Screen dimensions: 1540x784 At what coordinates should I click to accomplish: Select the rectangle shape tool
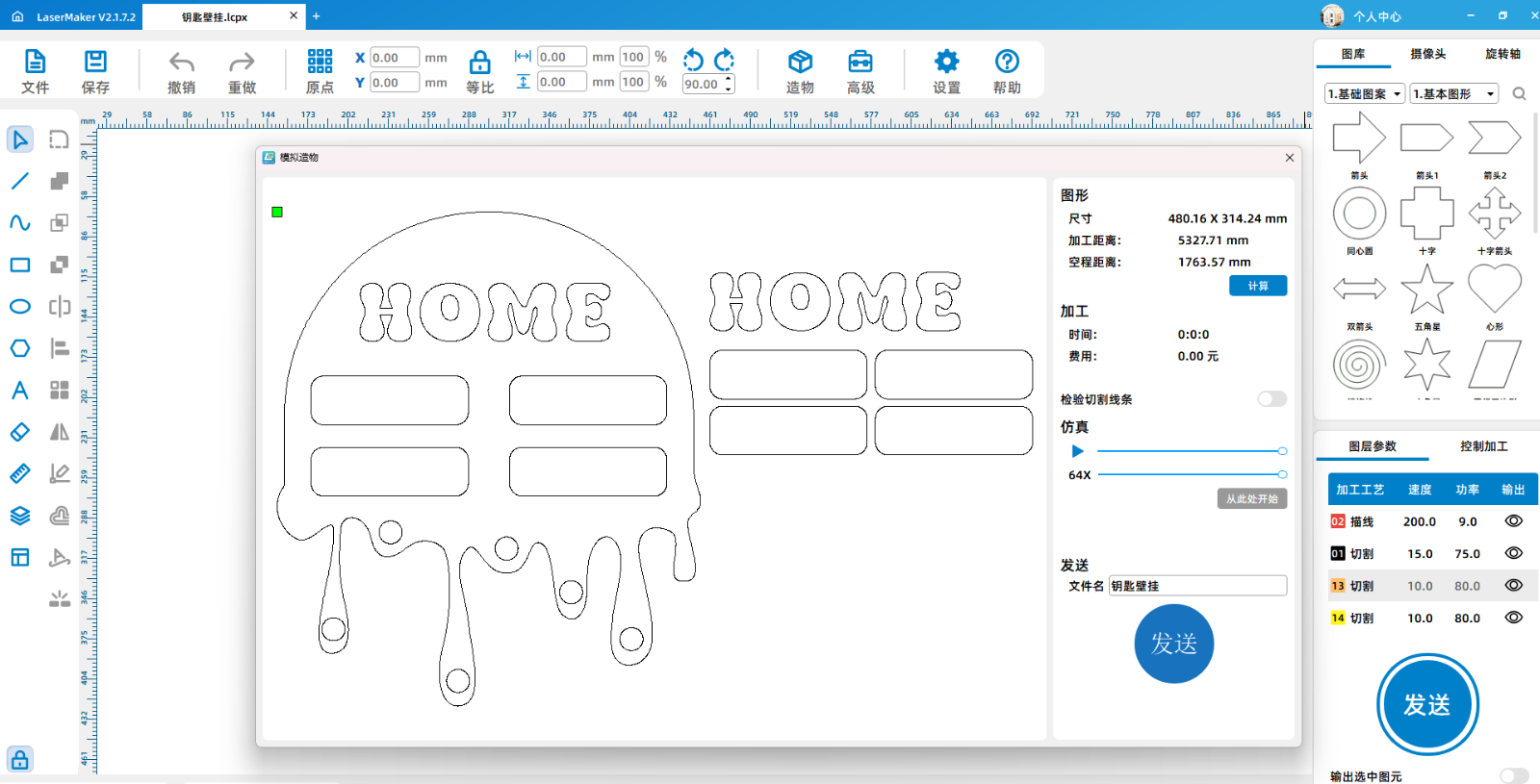click(x=19, y=265)
